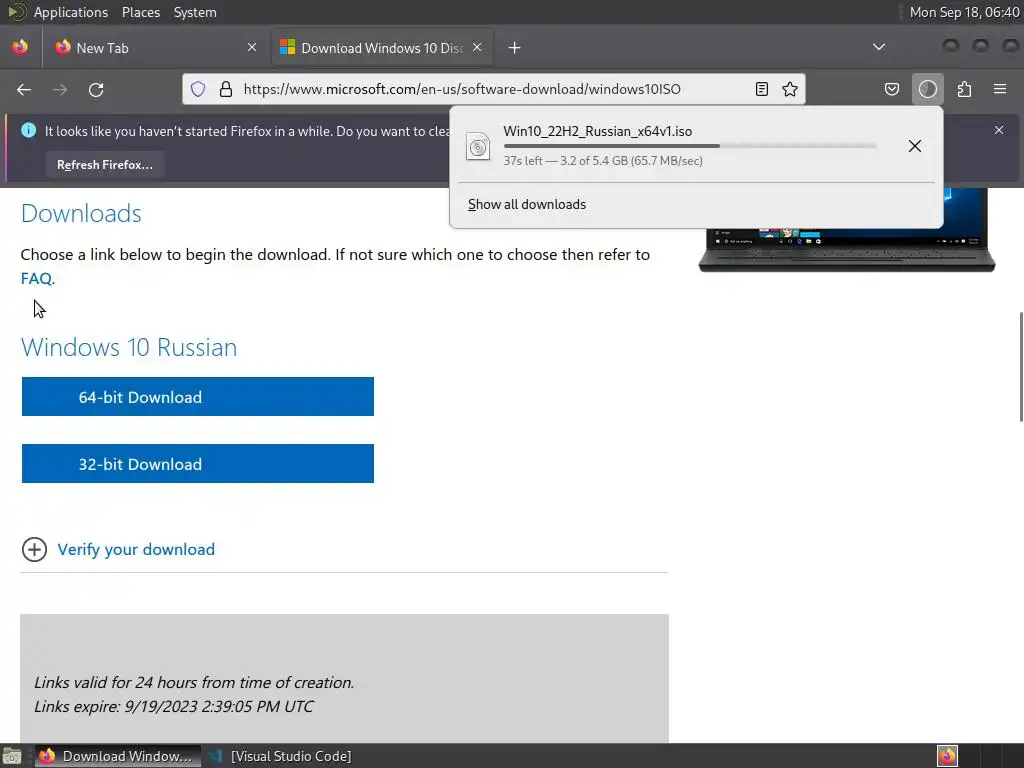
Task: Cancel the Win10 ISO download
Action: coord(915,146)
